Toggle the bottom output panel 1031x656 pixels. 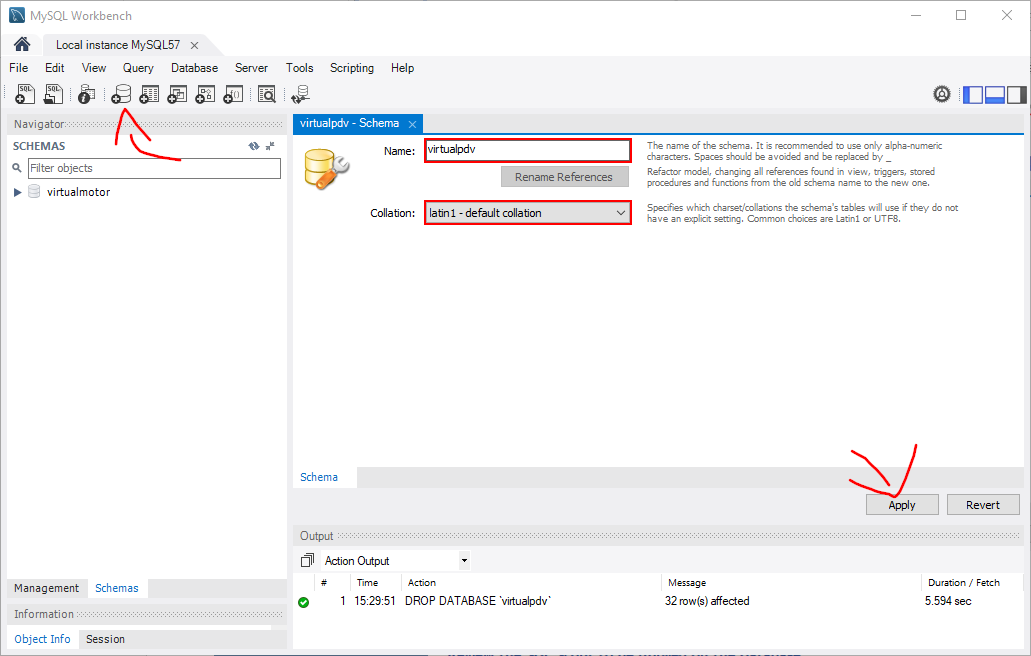click(x=995, y=95)
